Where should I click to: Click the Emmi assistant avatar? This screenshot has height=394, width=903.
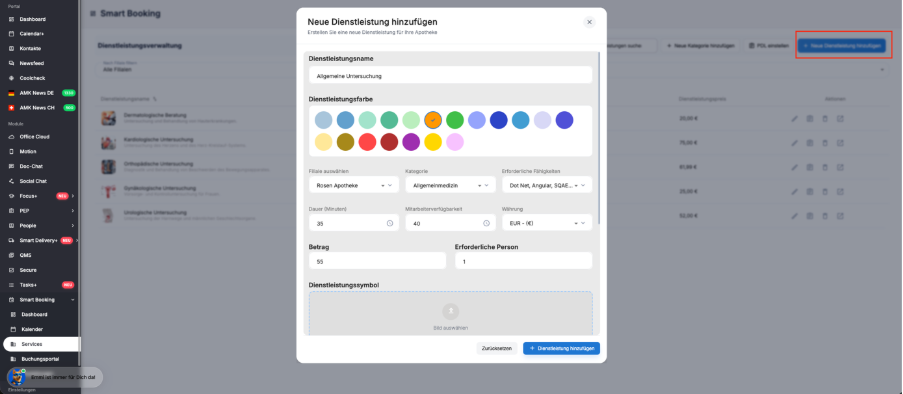[x=16, y=377]
